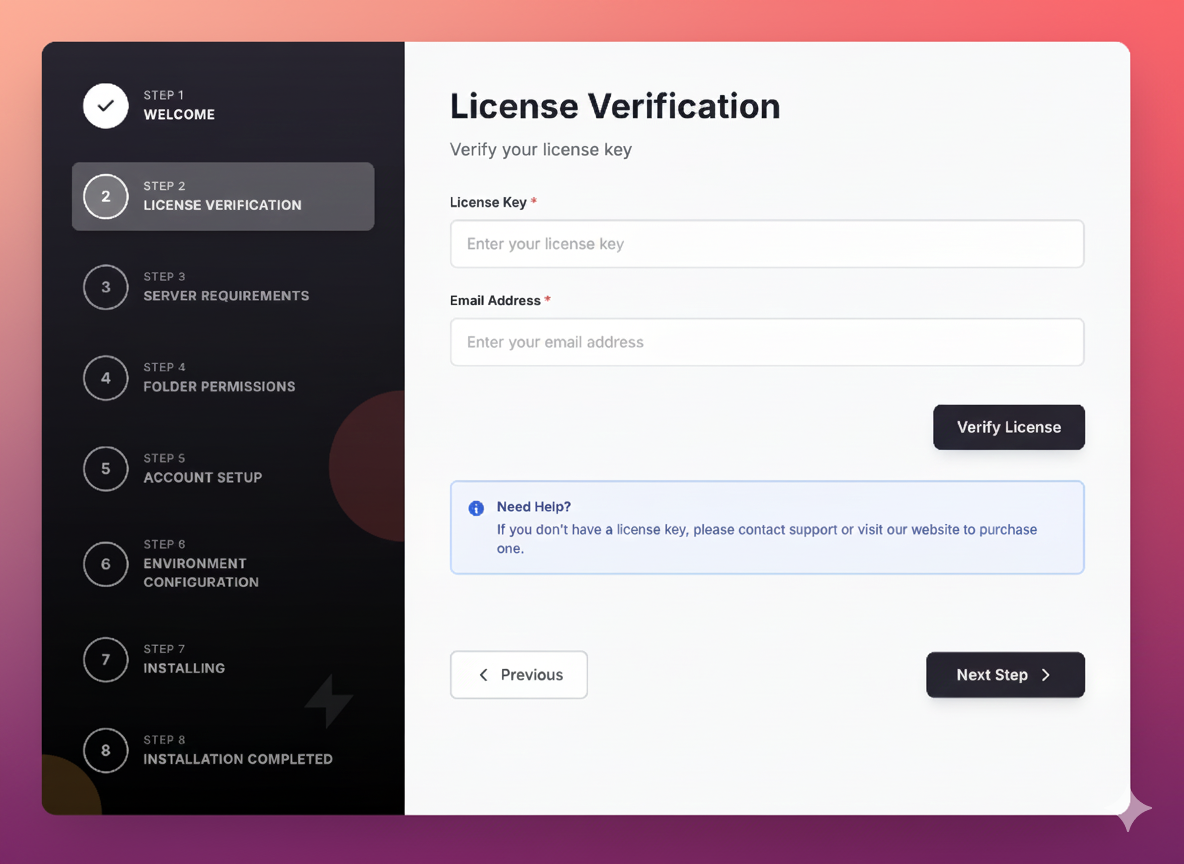1184x864 pixels.
Task: Open Environment Configuration step label
Action: pyautogui.click(x=201, y=573)
